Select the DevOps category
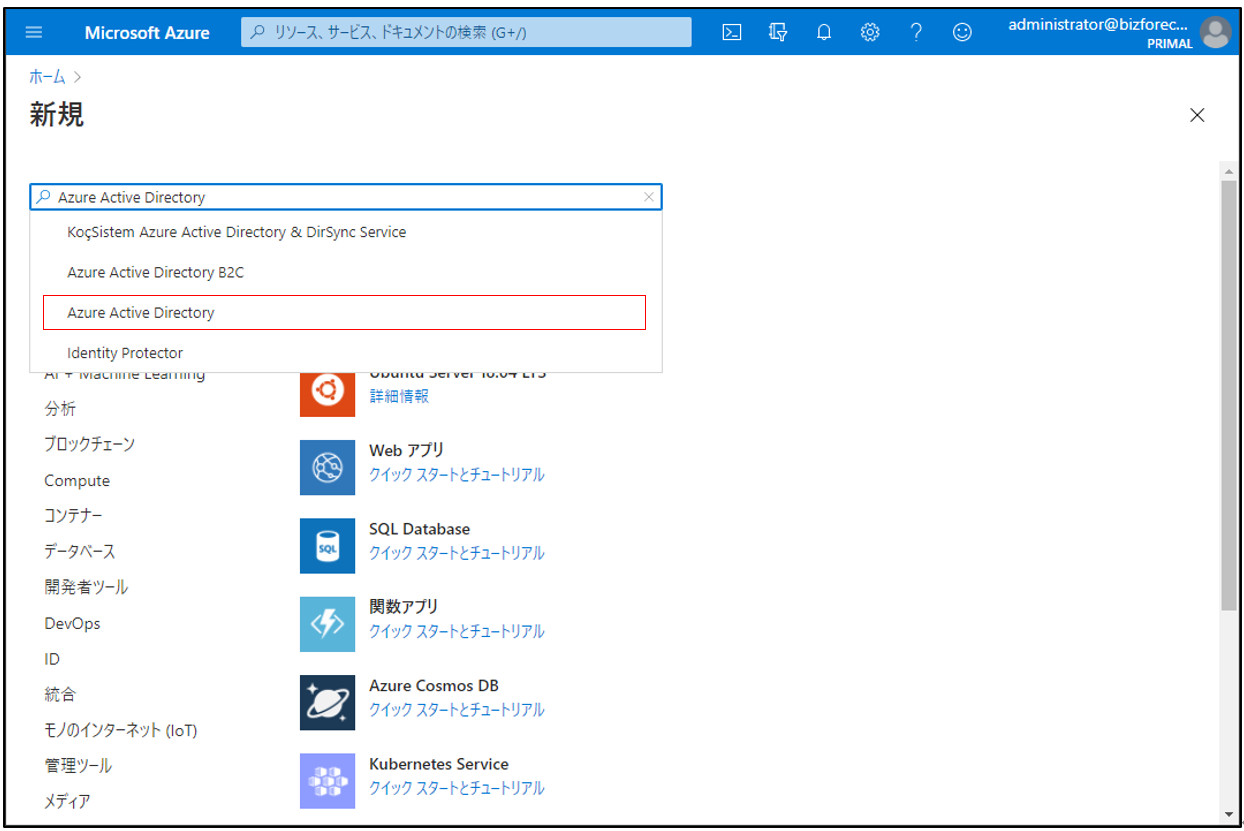Screen dimensions: 1244x831 pos(72,623)
